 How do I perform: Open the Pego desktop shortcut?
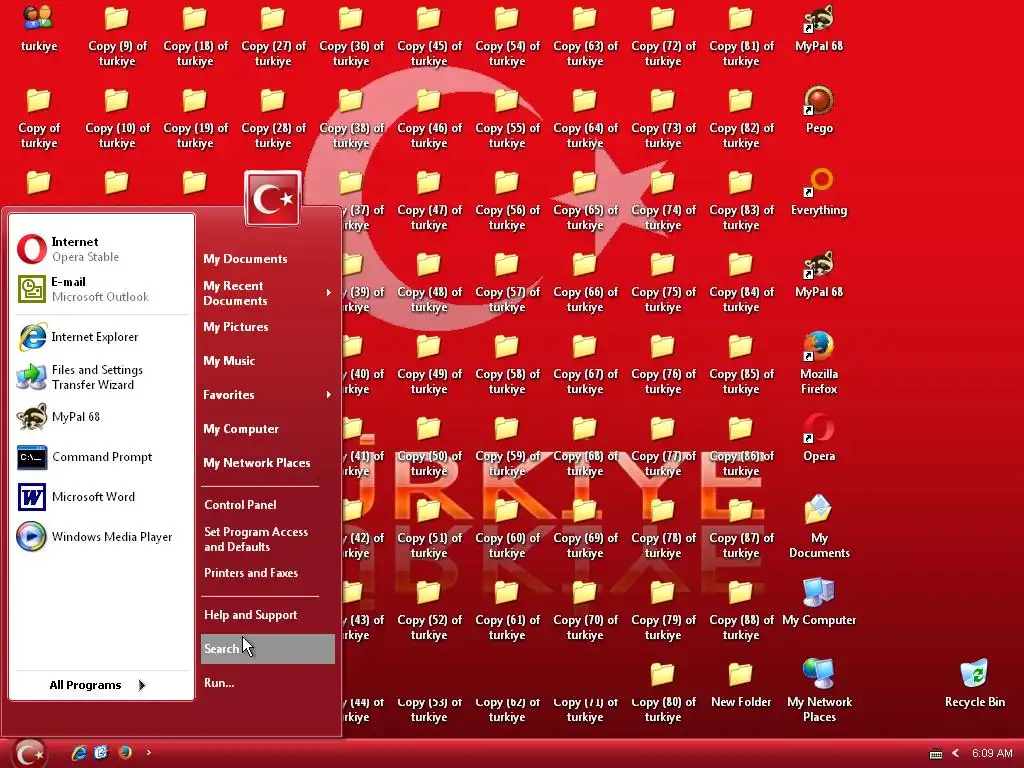coord(819,110)
